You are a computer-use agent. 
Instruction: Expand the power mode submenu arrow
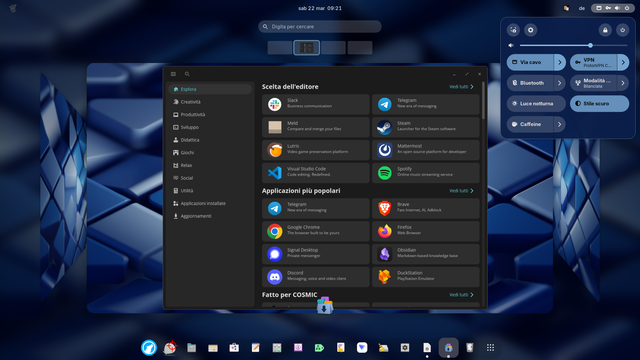click(623, 83)
